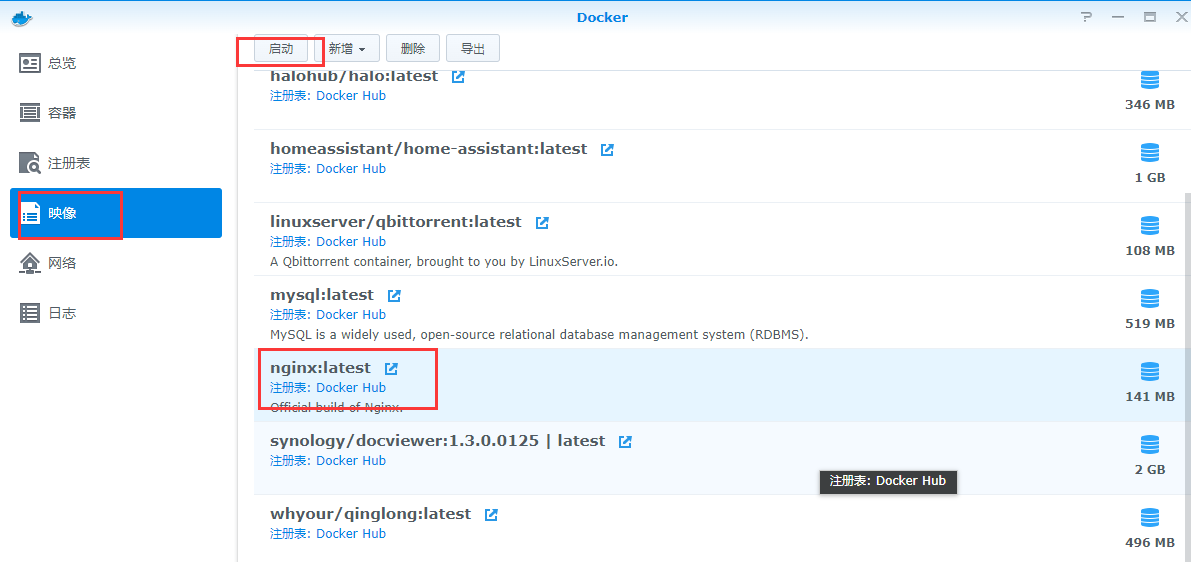
Task: Click database size icon for home-assistant 1 GB
Action: (1150, 153)
